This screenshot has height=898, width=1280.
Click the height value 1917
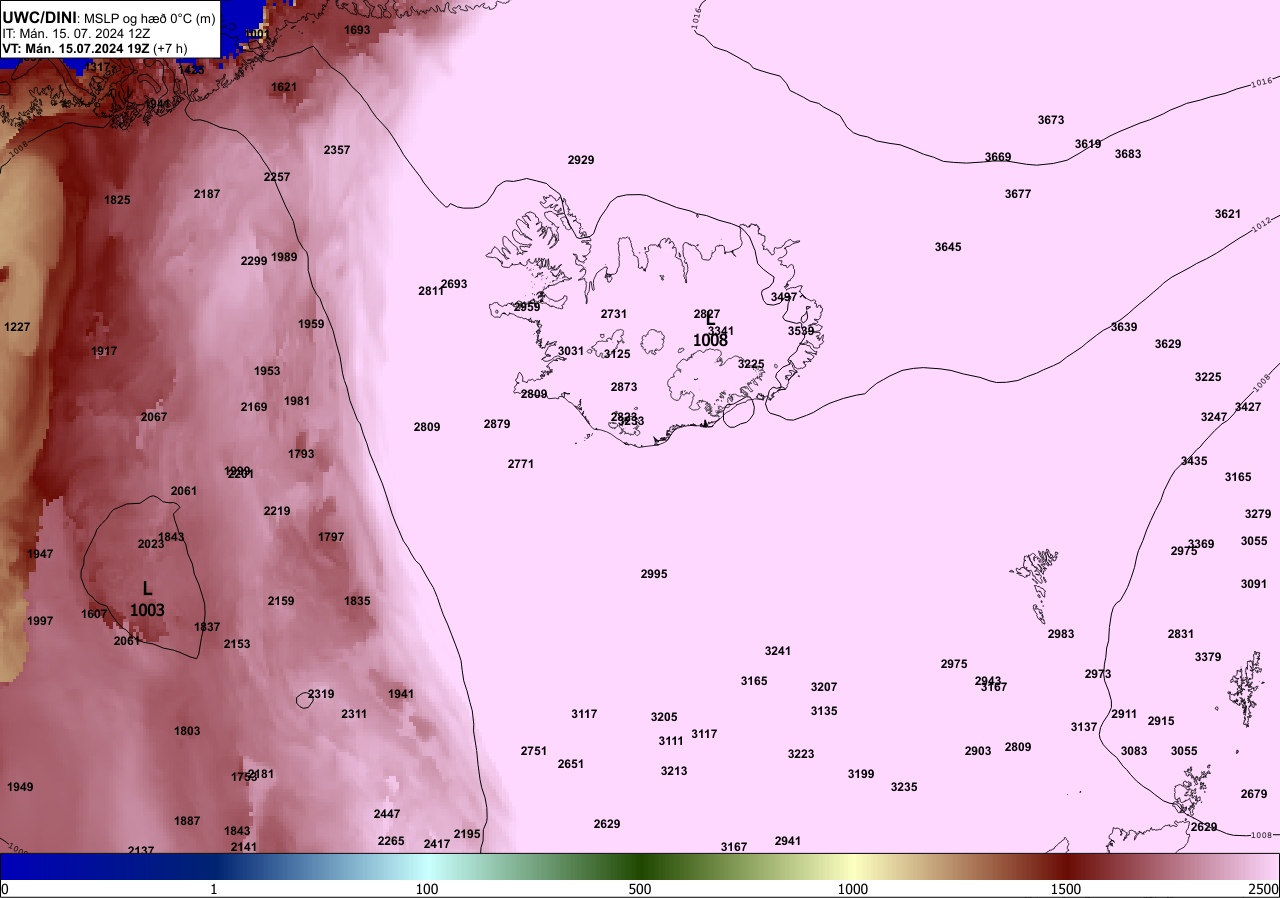104,351
